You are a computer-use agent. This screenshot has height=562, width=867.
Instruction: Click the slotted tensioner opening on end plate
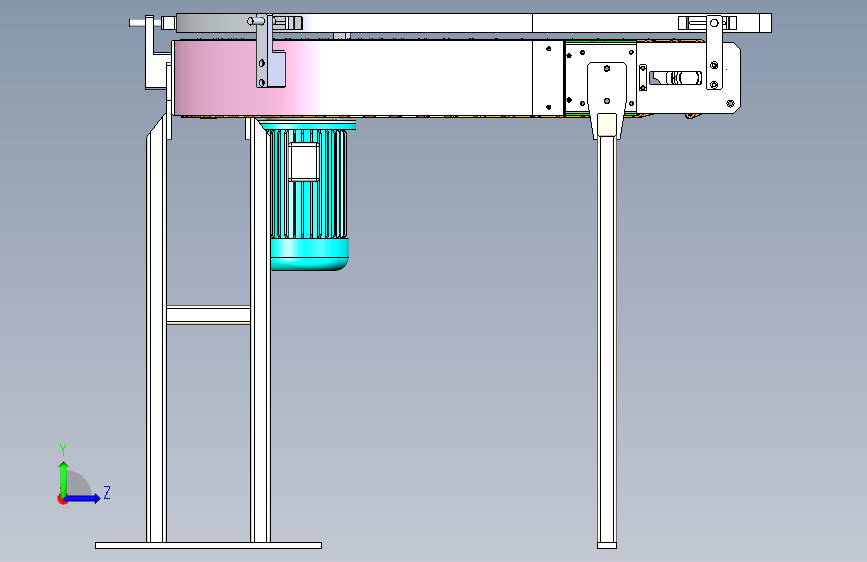point(676,78)
